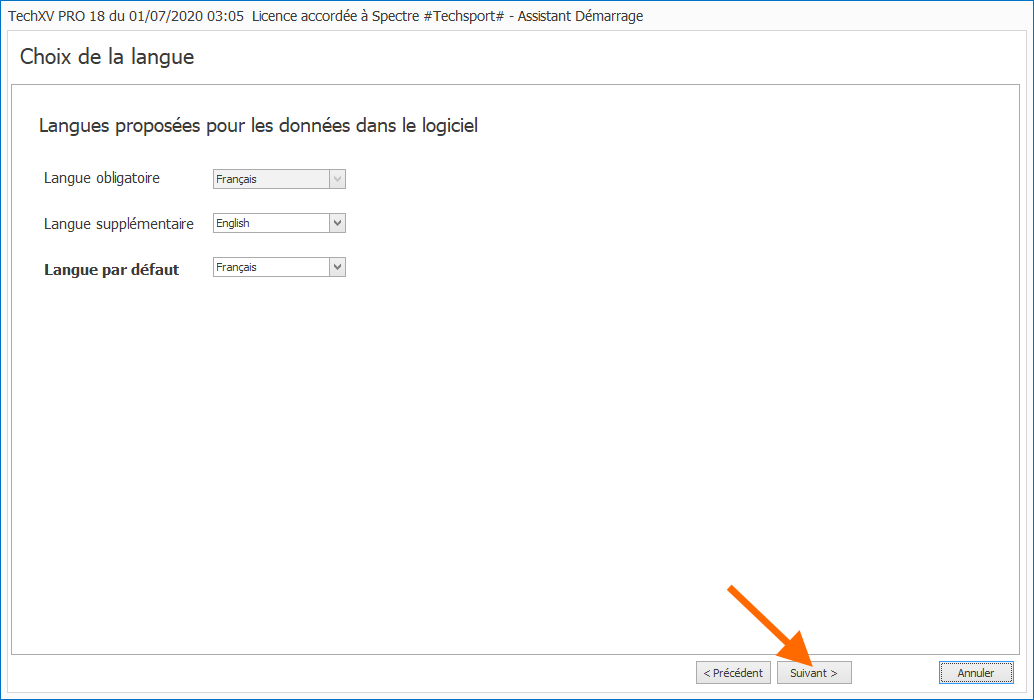This screenshot has width=1034, height=700.
Task: Click the bold 'Langue par défaut' label
Action: click(x=111, y=270)
